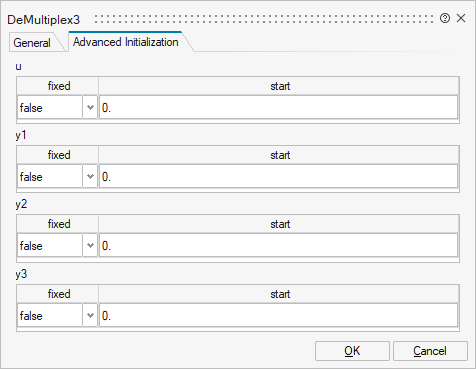Click the start value field for y3
The height and width of the screenshot is (369, 476).
[278, 315]
